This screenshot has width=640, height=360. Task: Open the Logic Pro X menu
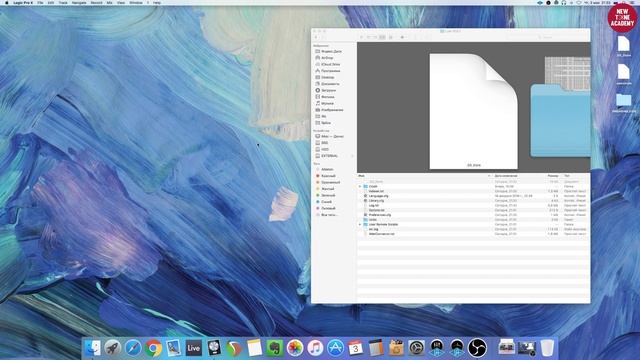[x=23, y=2]
